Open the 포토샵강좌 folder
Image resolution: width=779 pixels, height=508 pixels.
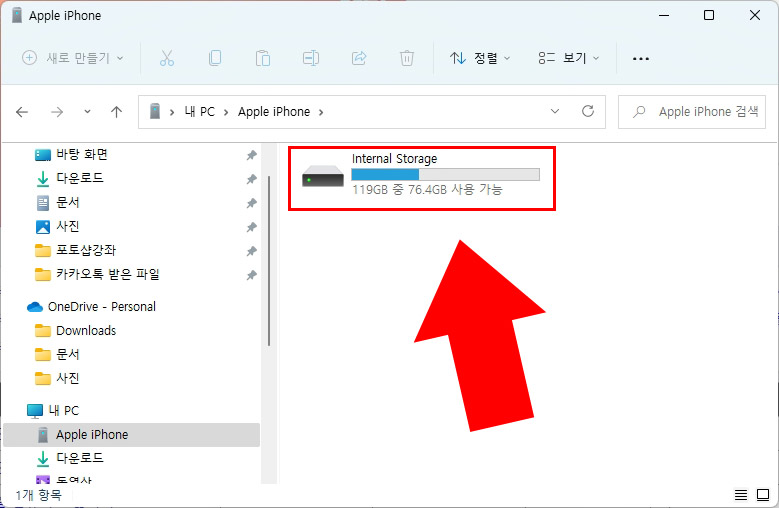(x=76, y=250)
